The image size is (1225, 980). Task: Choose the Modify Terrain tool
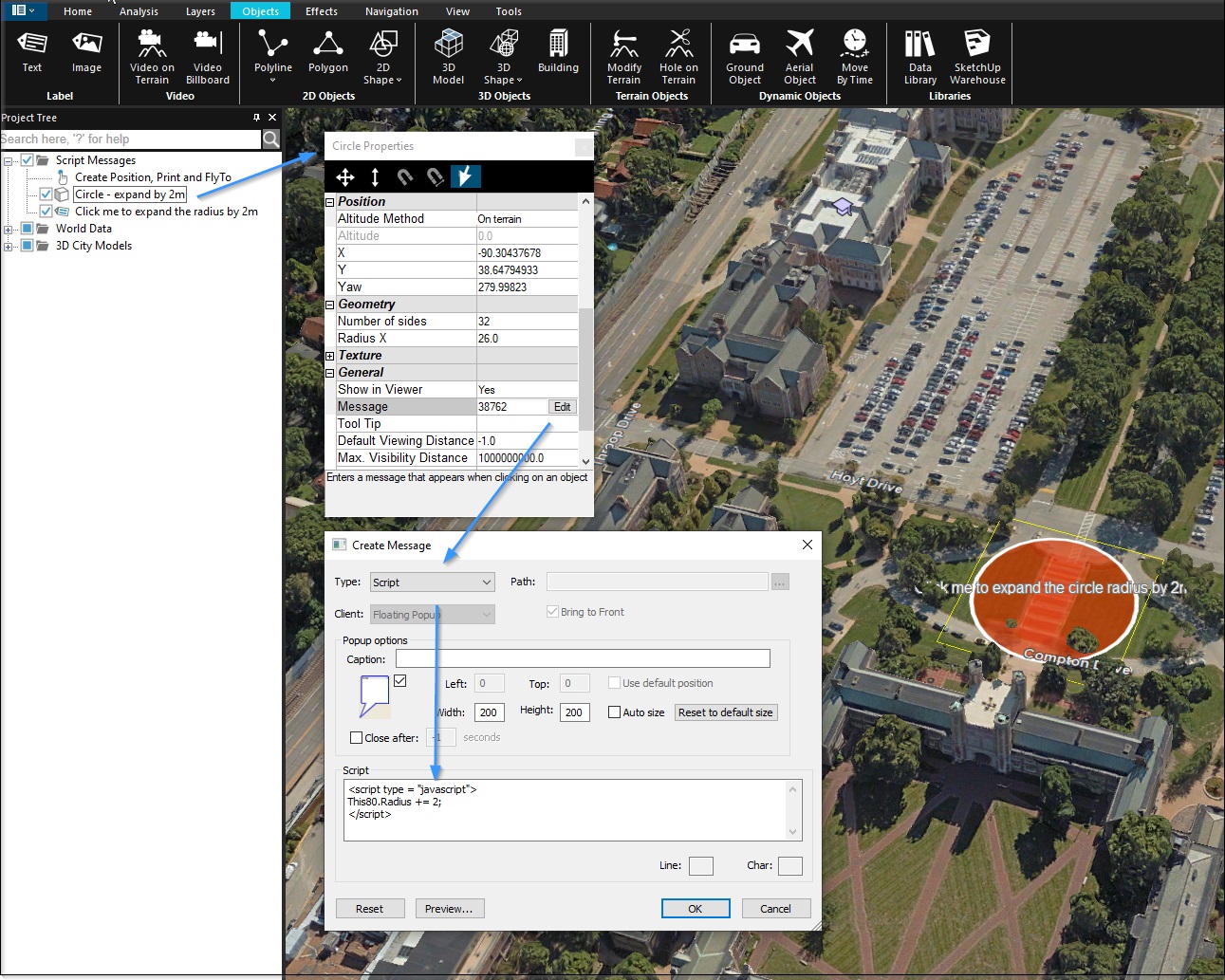[623, 57]
